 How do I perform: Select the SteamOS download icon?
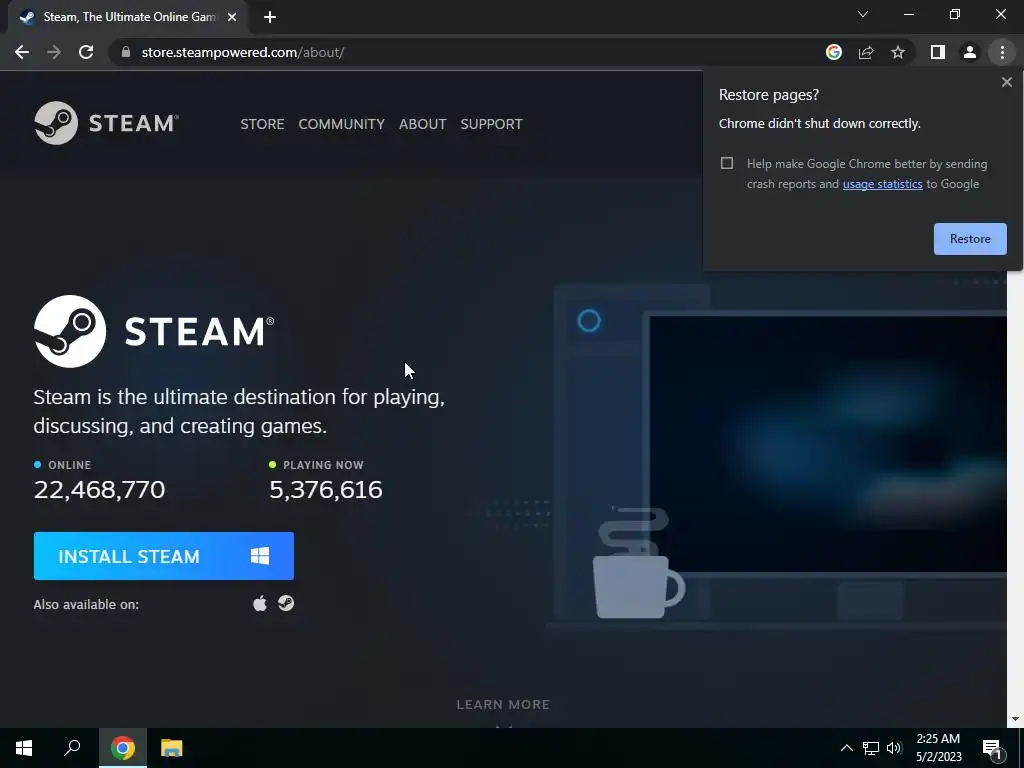pyautogui.click(x=286, y=603)
